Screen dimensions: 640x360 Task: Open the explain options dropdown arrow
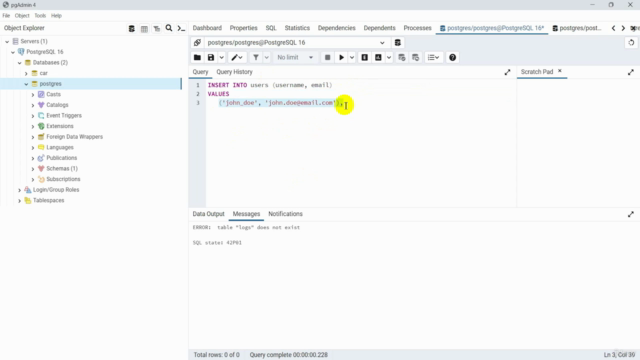[389, 58]
